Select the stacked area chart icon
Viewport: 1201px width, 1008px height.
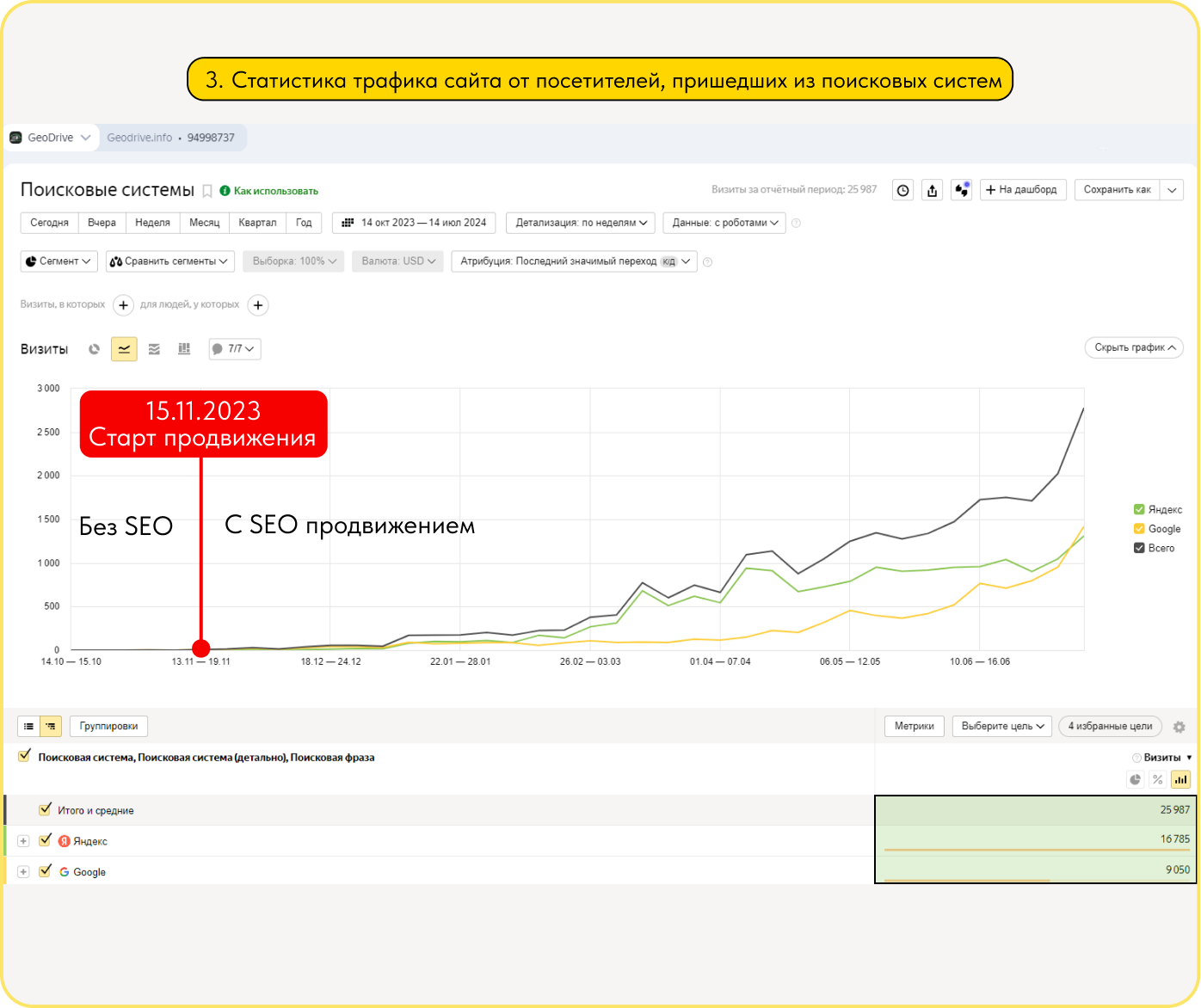(x=155, y=349)
